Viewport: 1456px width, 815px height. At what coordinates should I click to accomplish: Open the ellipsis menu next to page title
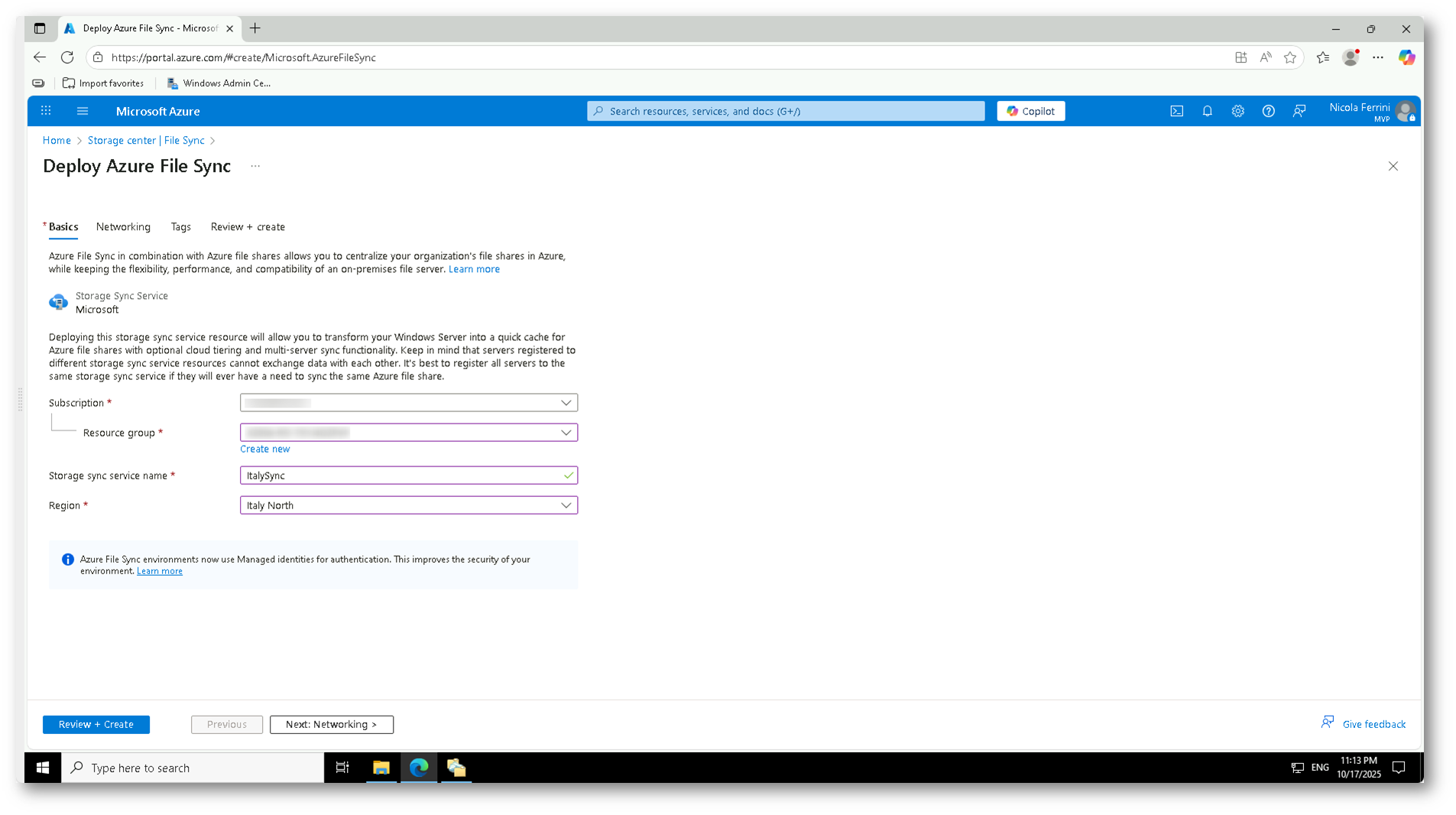click(x=255, y=166)
